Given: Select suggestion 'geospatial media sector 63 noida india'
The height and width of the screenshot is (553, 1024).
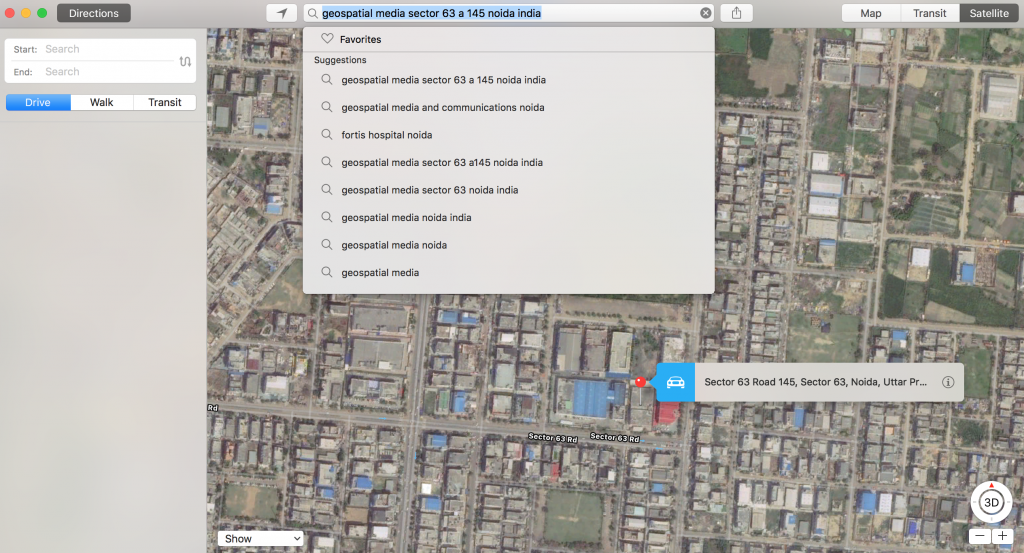Looking at the screenshot, I should [x=508, y=190].
